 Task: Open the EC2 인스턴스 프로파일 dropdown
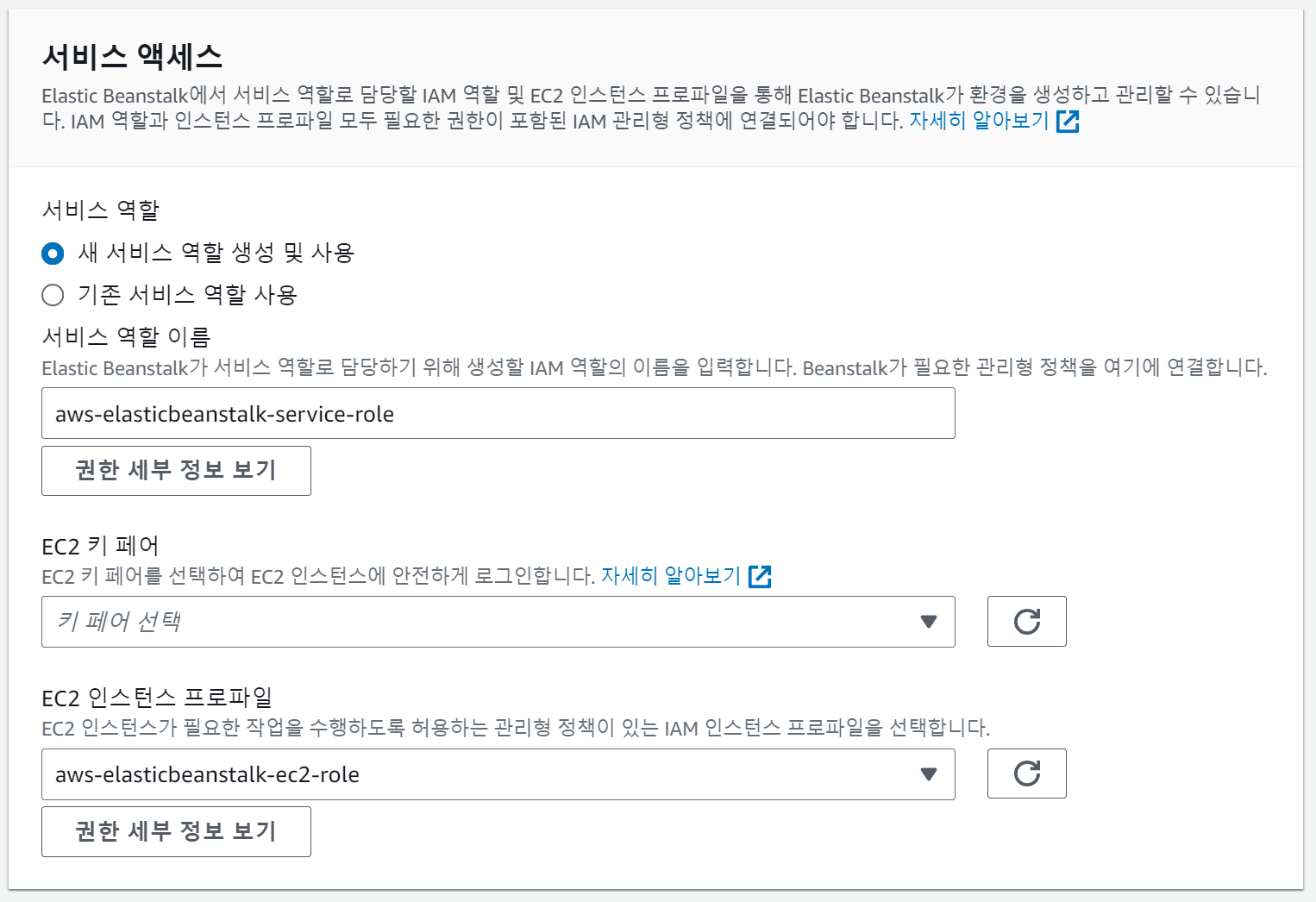click(483, 774)
